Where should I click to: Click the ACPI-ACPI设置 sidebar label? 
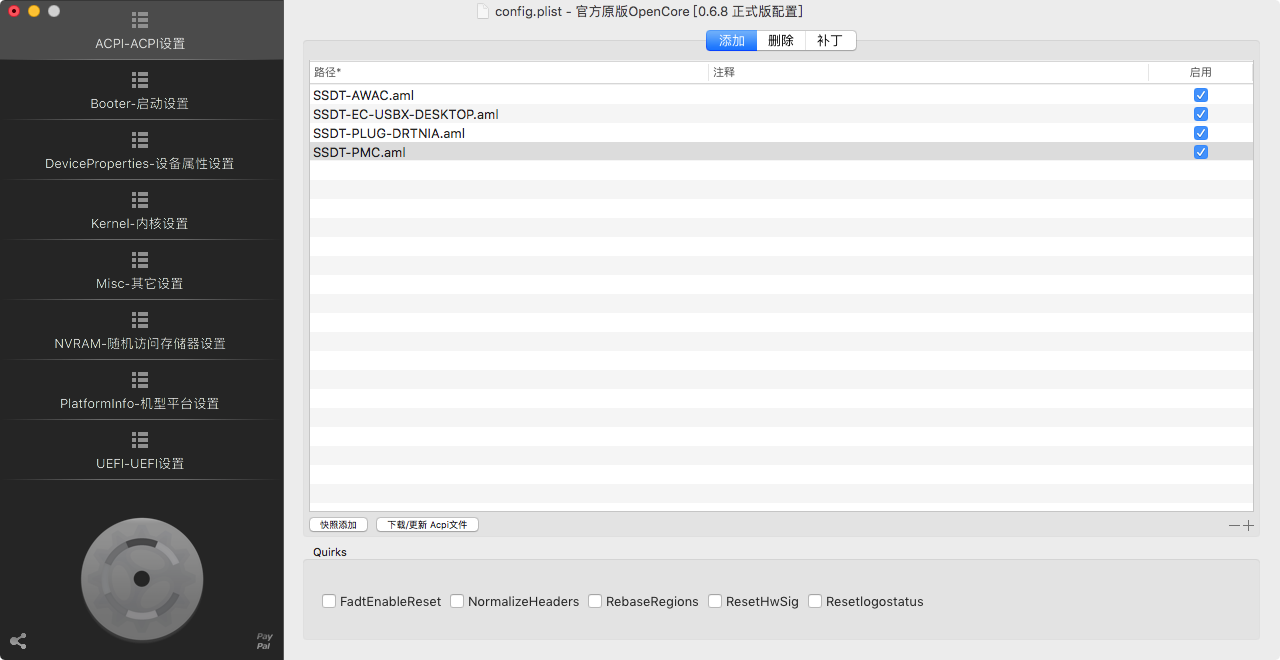coord(140,44)
